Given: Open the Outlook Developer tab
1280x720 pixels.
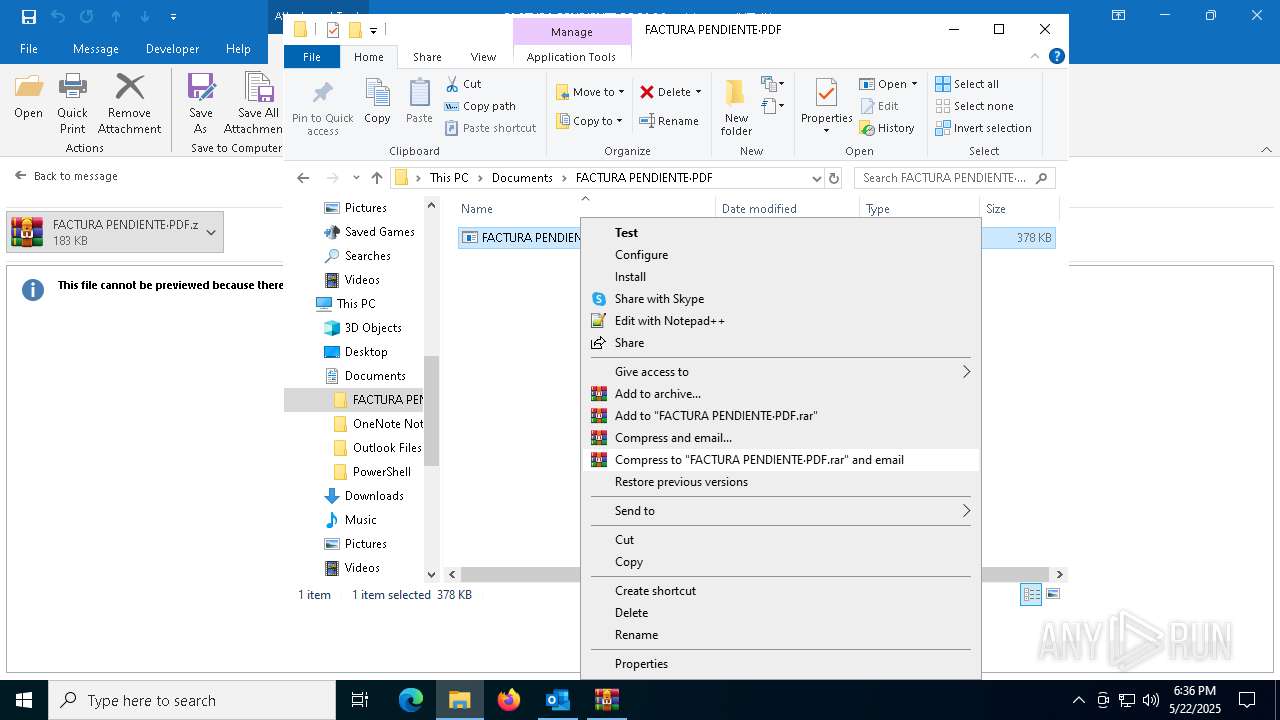Looking at the screenshot, I should 172,49.
